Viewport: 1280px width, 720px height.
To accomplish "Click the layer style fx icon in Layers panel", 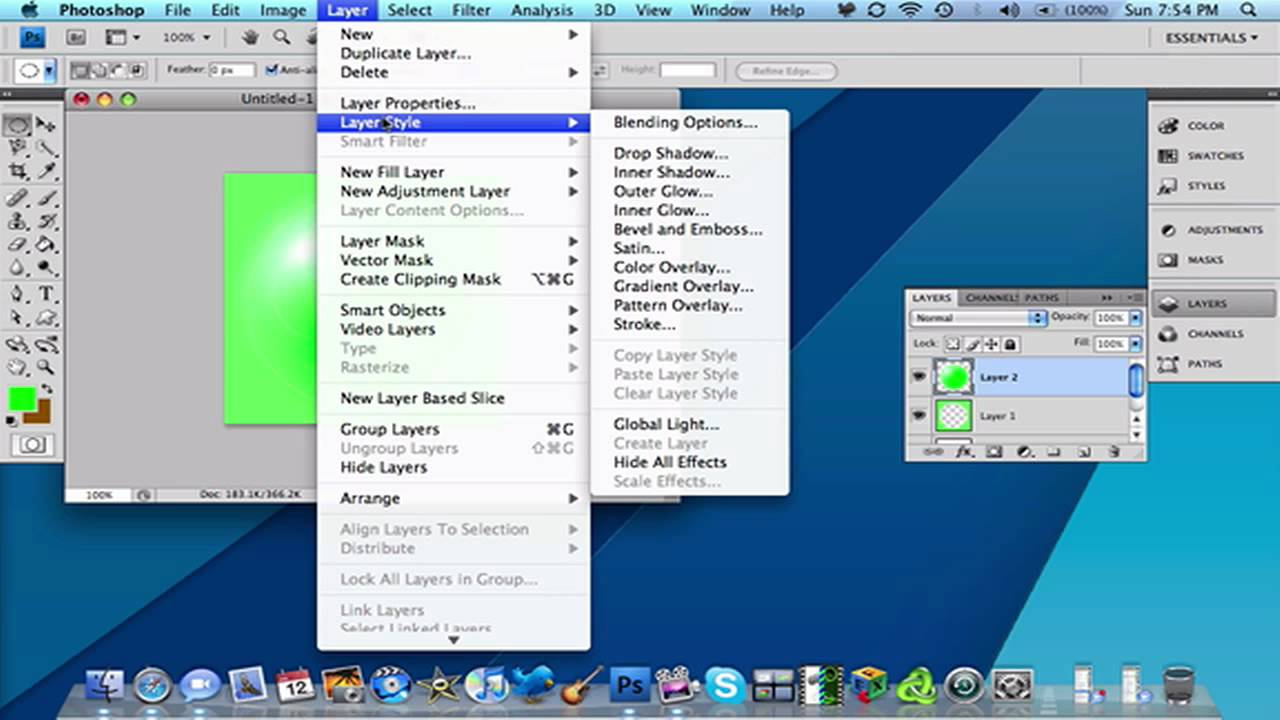I will coord(964,452).
